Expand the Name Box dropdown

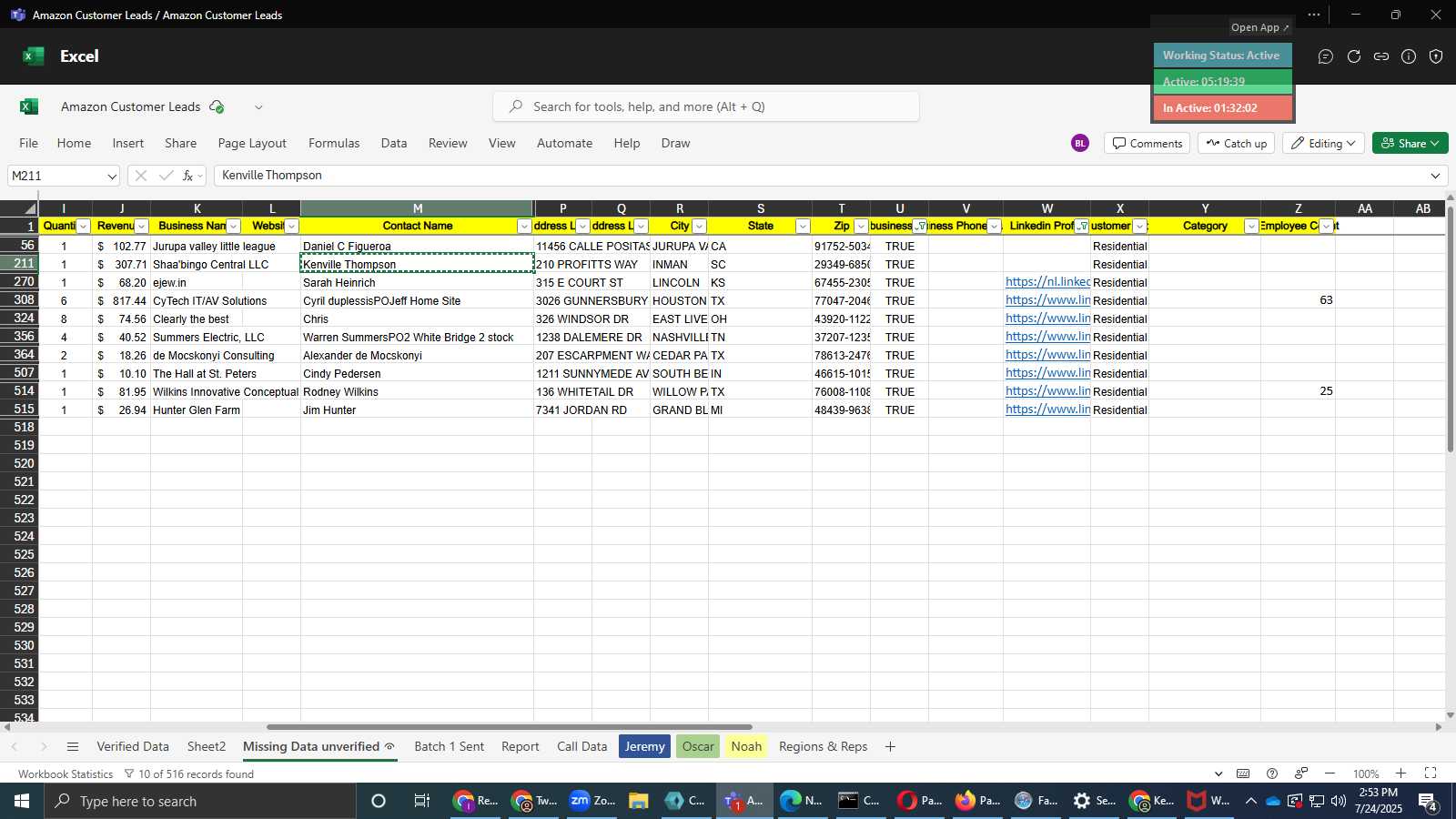112,176
